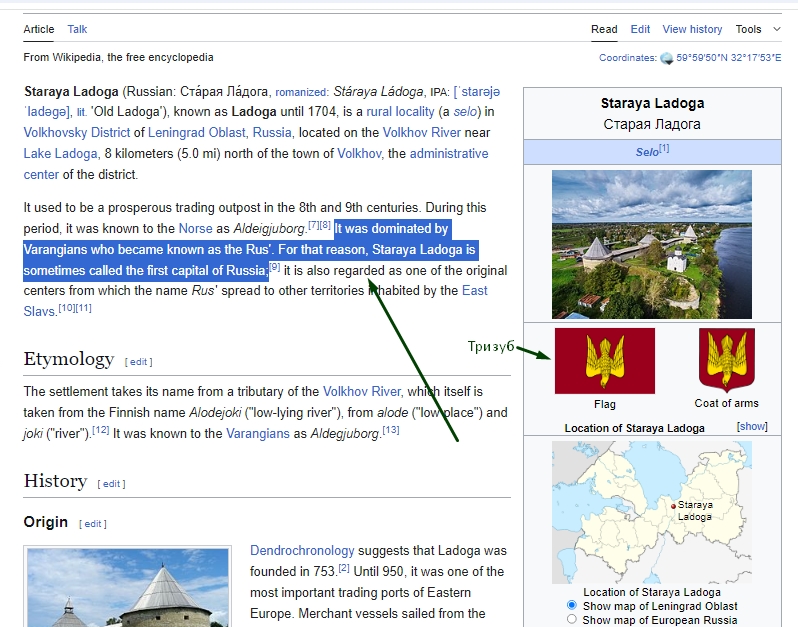
Task: Open the East Slavs link
Action: pyautogui.click(x=474, y=291)
